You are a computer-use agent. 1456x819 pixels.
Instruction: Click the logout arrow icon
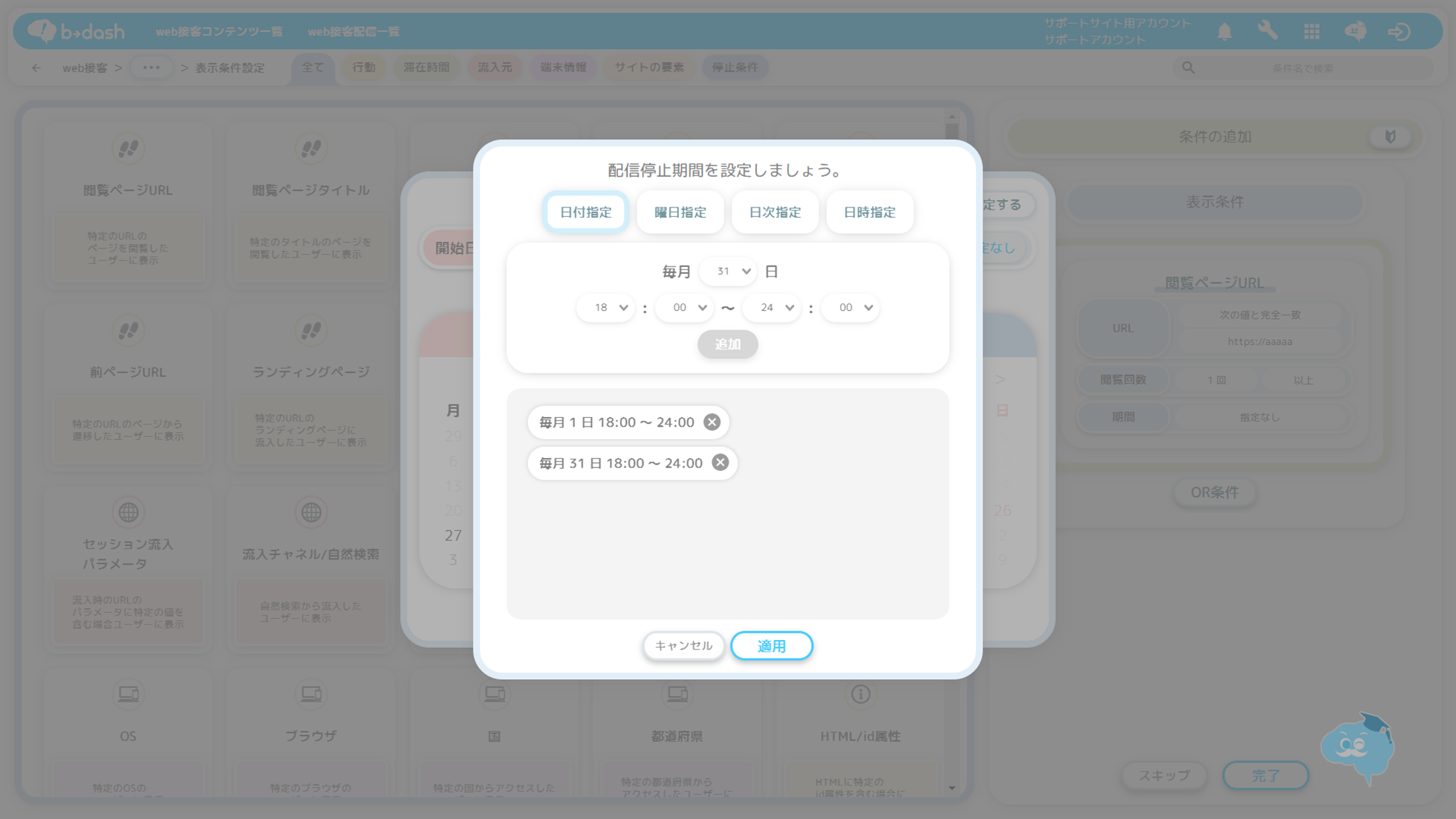[x=1399, y=31]
